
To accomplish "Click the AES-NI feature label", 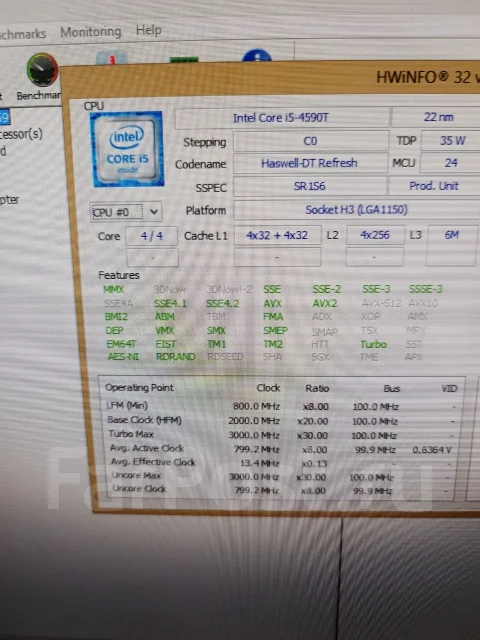I will pos(123,357).
